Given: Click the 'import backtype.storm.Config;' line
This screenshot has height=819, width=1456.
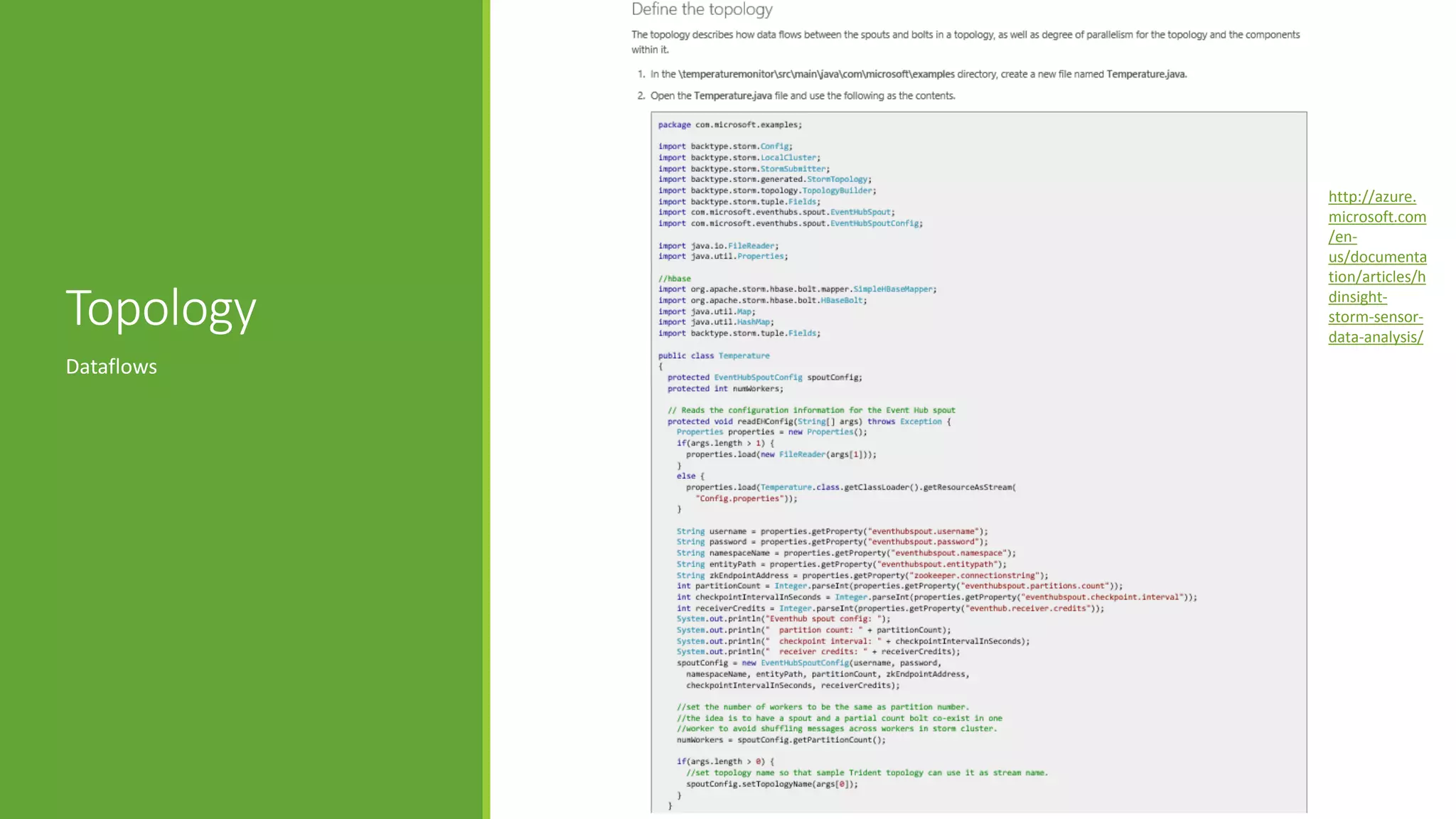Looking at the screenshot, I should point(725,146).
